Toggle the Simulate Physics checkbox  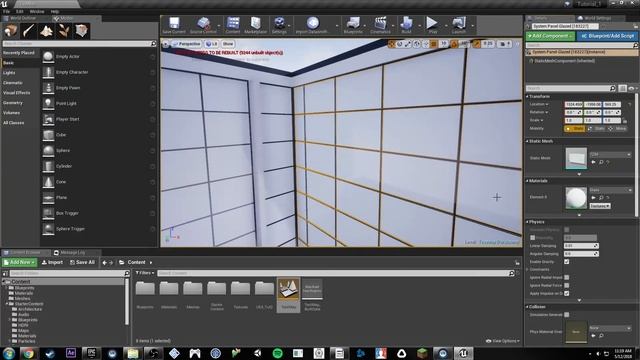pyautogui.click(x=567, y=230)
